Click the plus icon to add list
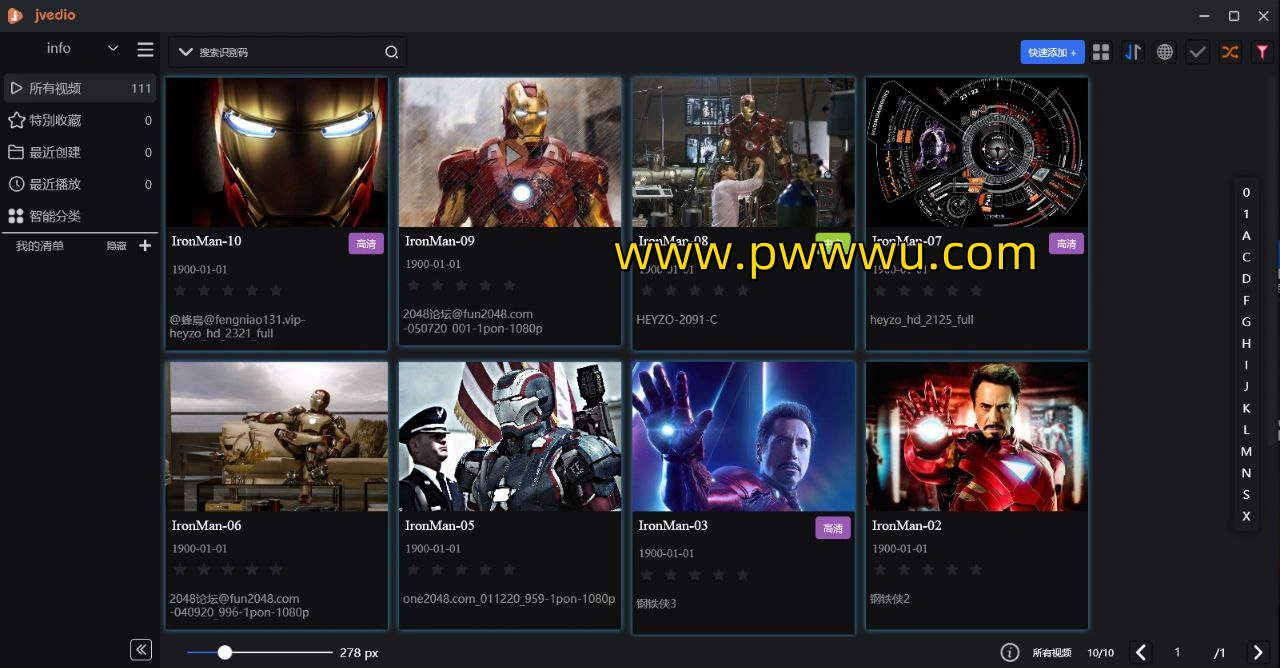Screen dimensions: 1280x668 (145, 246)
